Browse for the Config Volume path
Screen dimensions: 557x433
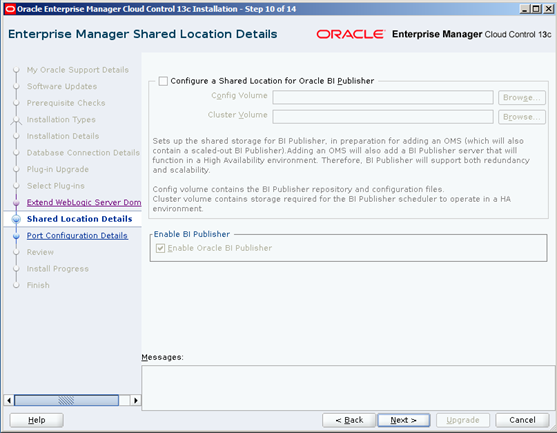(x=521, y=98)
